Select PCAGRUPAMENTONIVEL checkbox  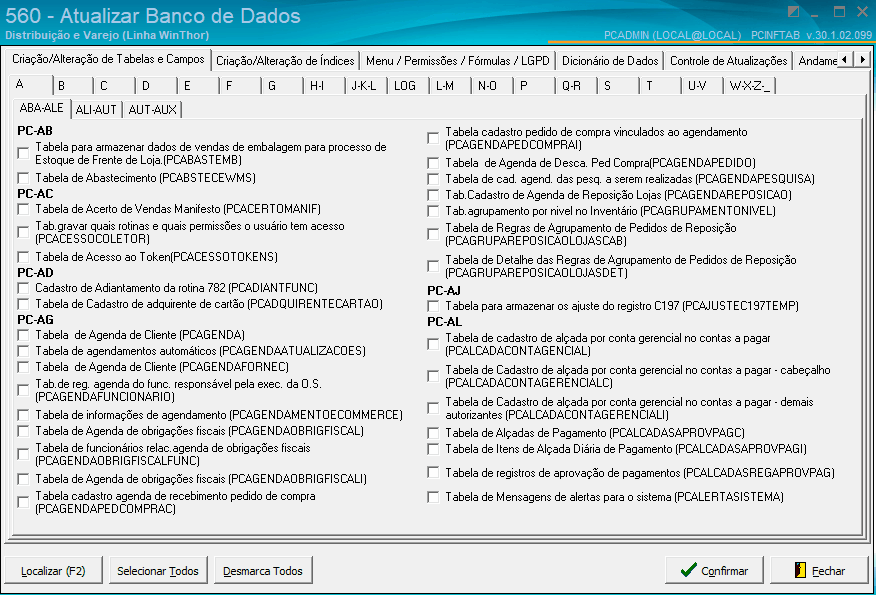(433, 211)
